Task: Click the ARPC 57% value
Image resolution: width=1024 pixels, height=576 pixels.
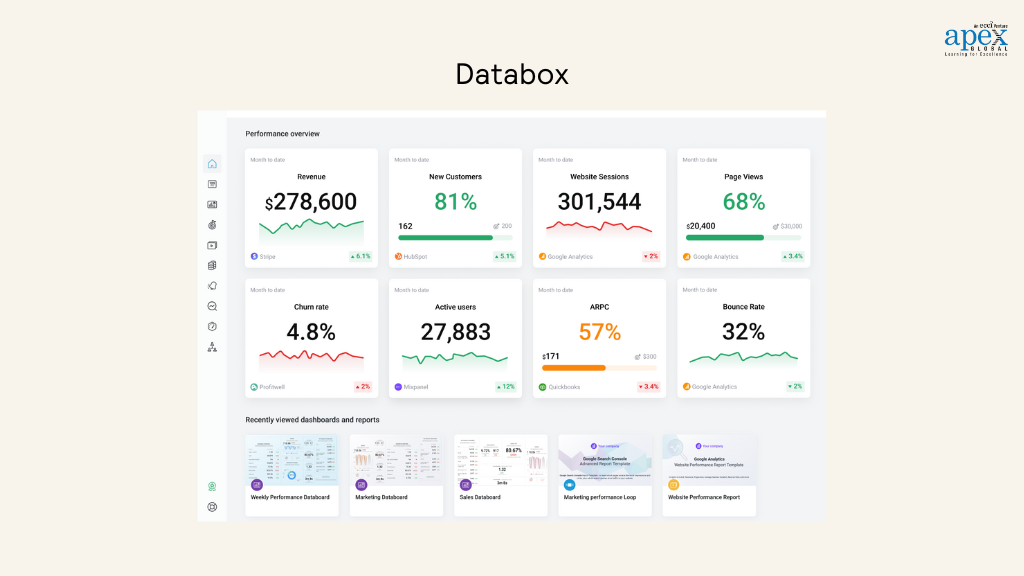Action: [600, 332]
